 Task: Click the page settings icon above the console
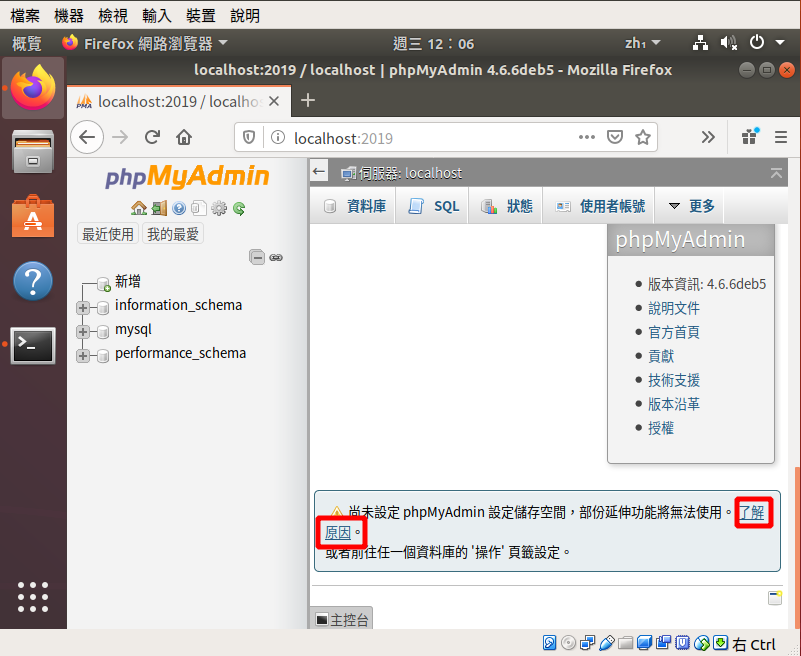click(775, 598)
